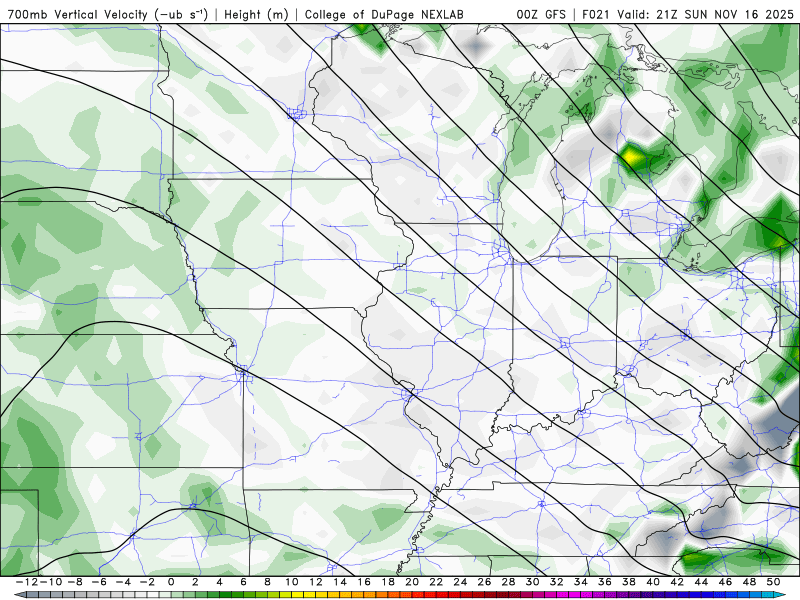The image size is (800, 600).
Task: Click the '10' colorbar scale label
Action: pos(292,582)
